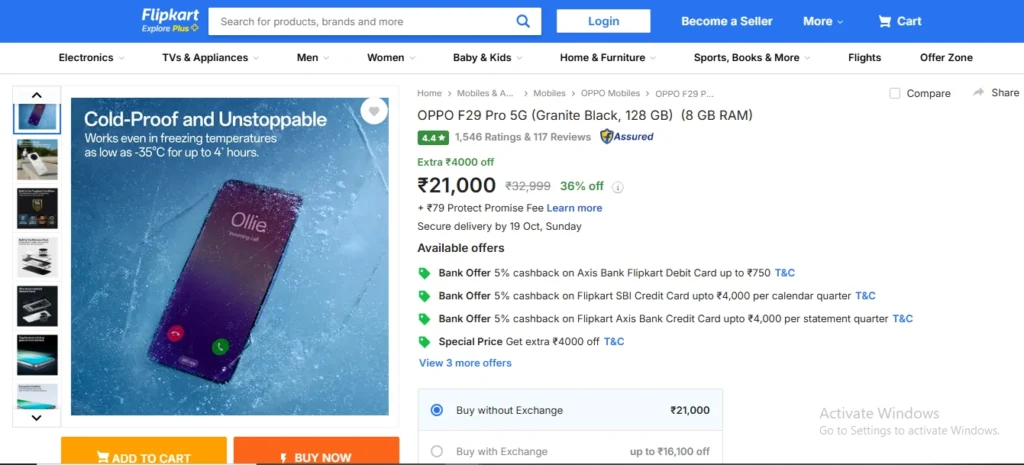
Task: Expand the Electronics category menu
Action: point(91,58)
